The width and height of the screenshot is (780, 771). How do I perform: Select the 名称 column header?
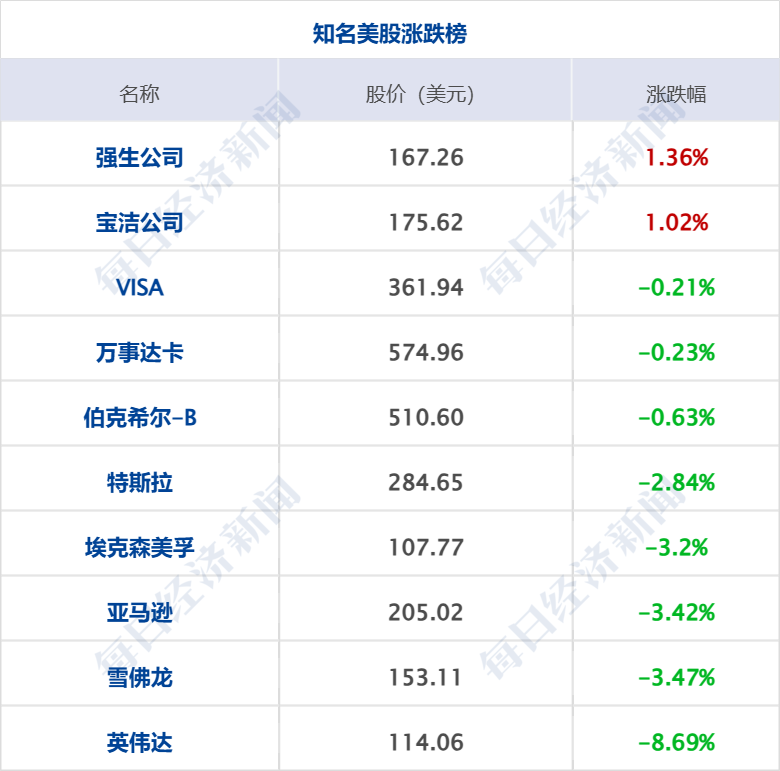139,94
